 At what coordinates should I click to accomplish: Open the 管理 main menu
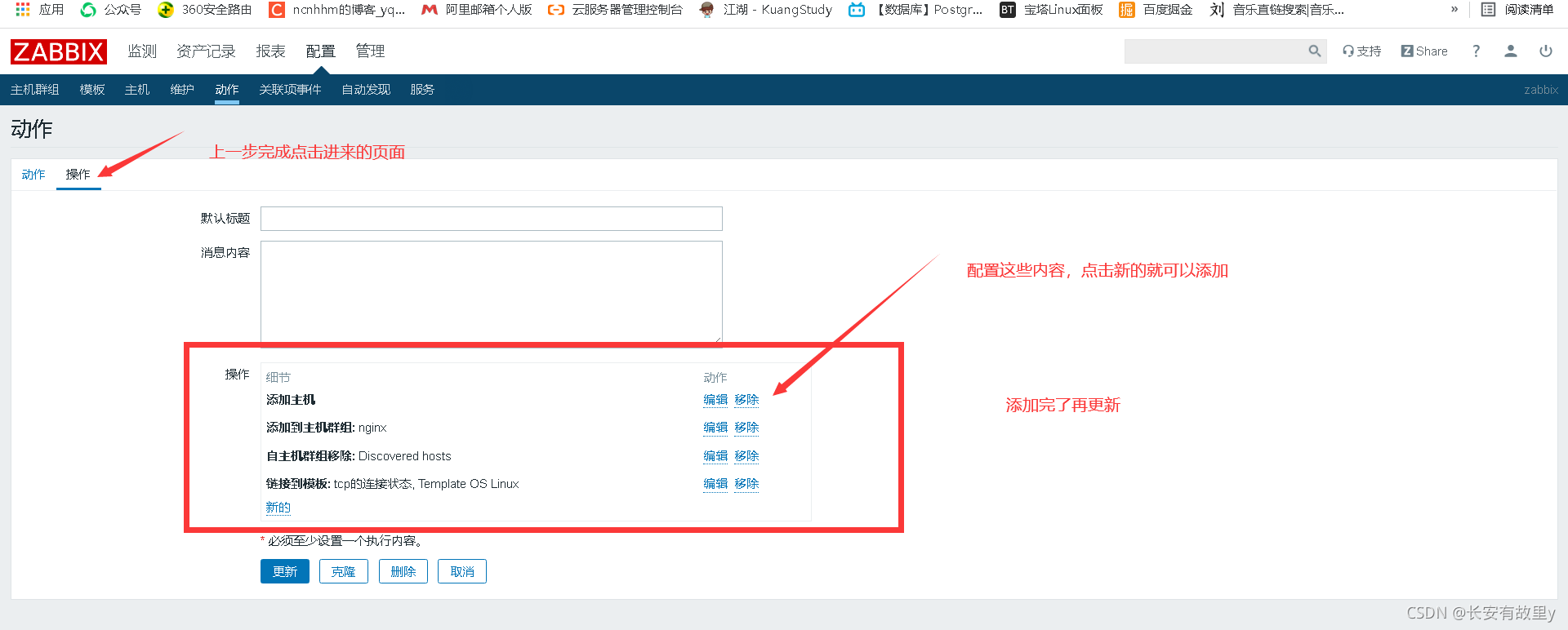[370, 51]
